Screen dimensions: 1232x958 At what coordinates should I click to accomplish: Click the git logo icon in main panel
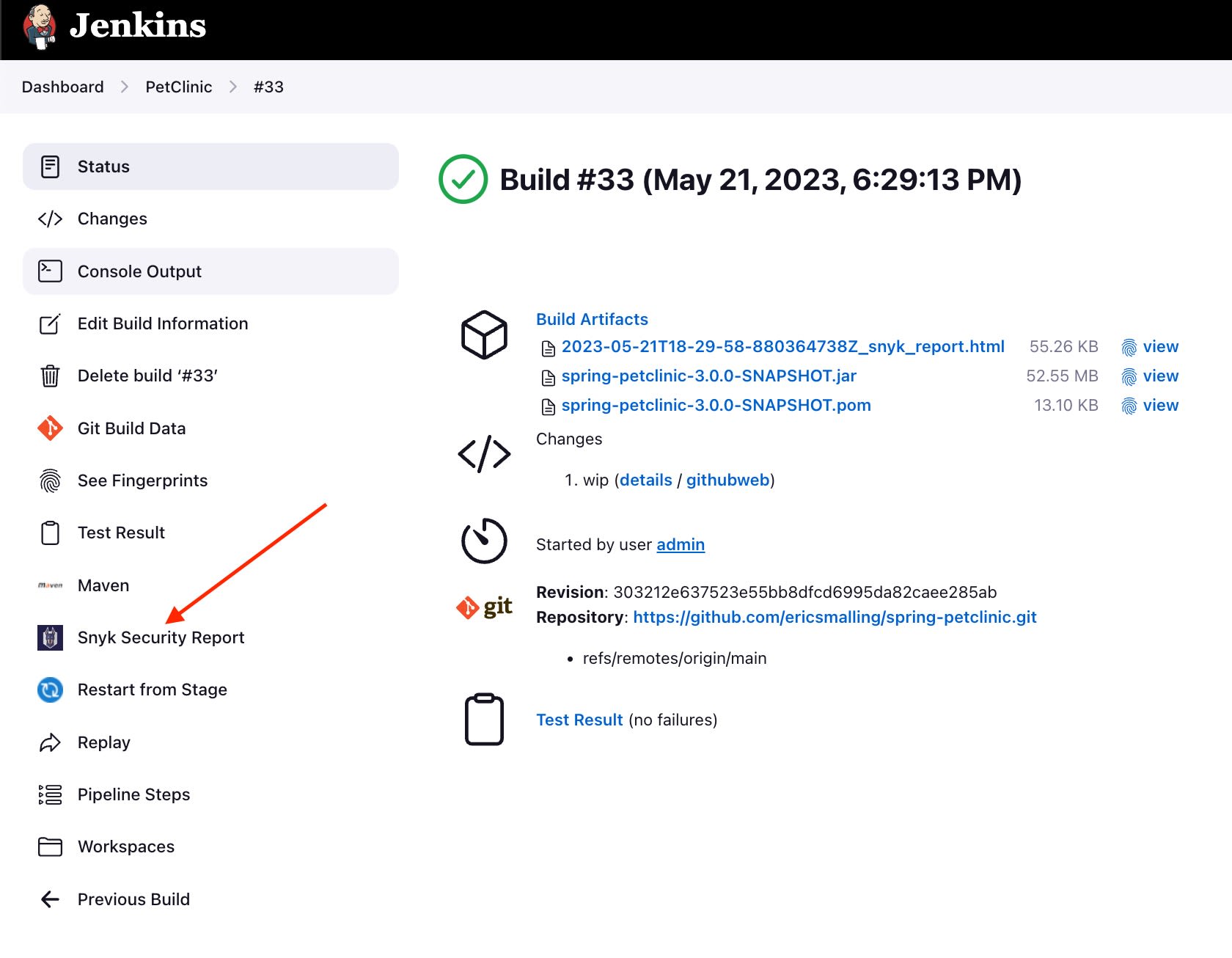click(484, 607)
